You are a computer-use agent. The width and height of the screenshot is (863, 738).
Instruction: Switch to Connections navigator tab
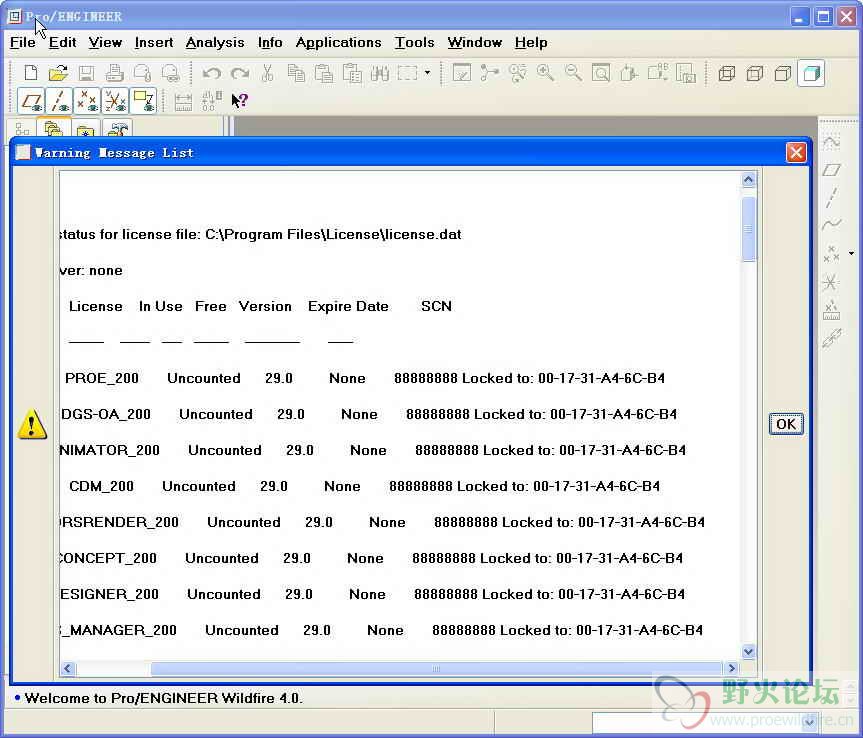point(117,130)
